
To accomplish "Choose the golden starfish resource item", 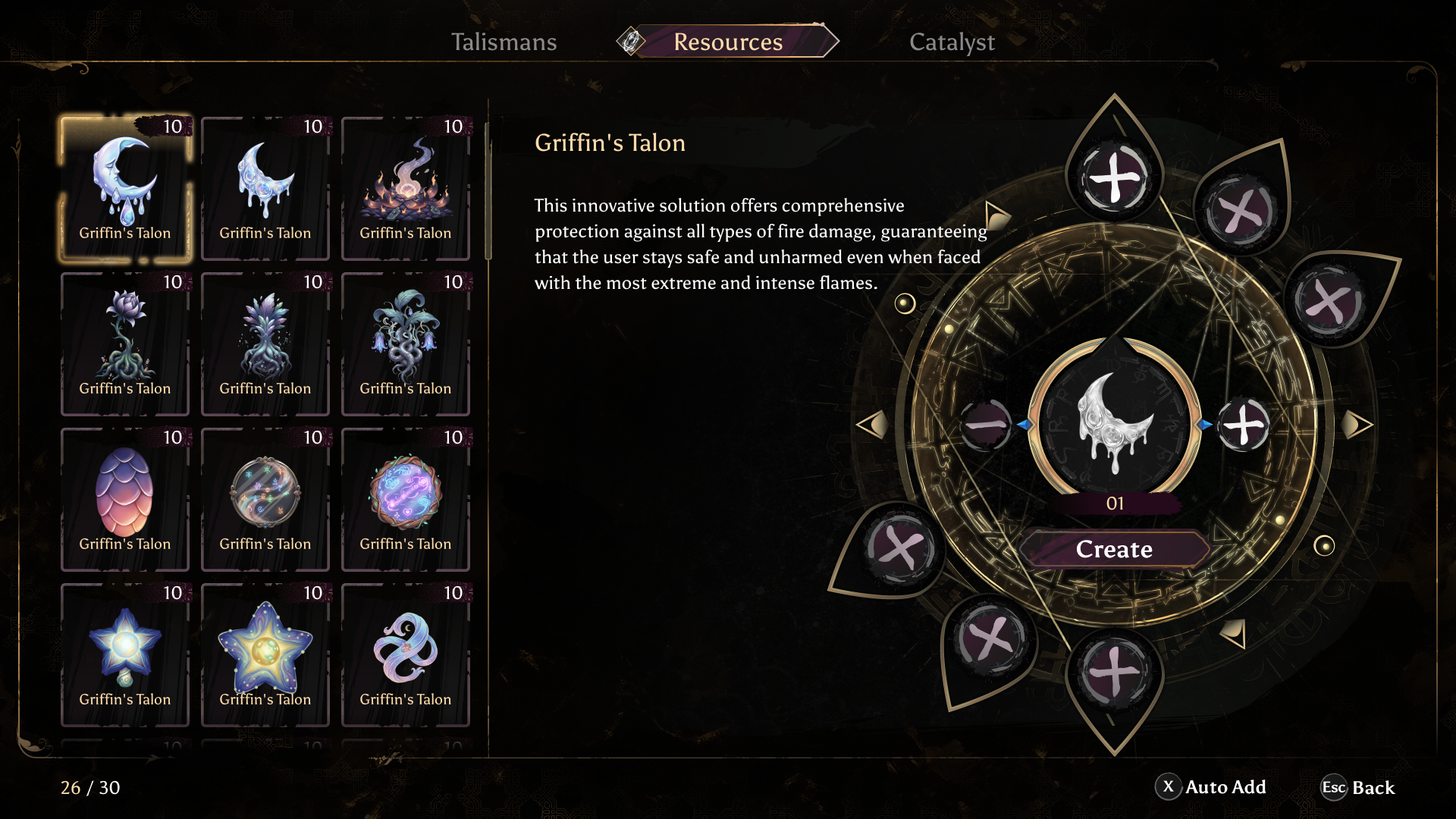I will 265,655.
